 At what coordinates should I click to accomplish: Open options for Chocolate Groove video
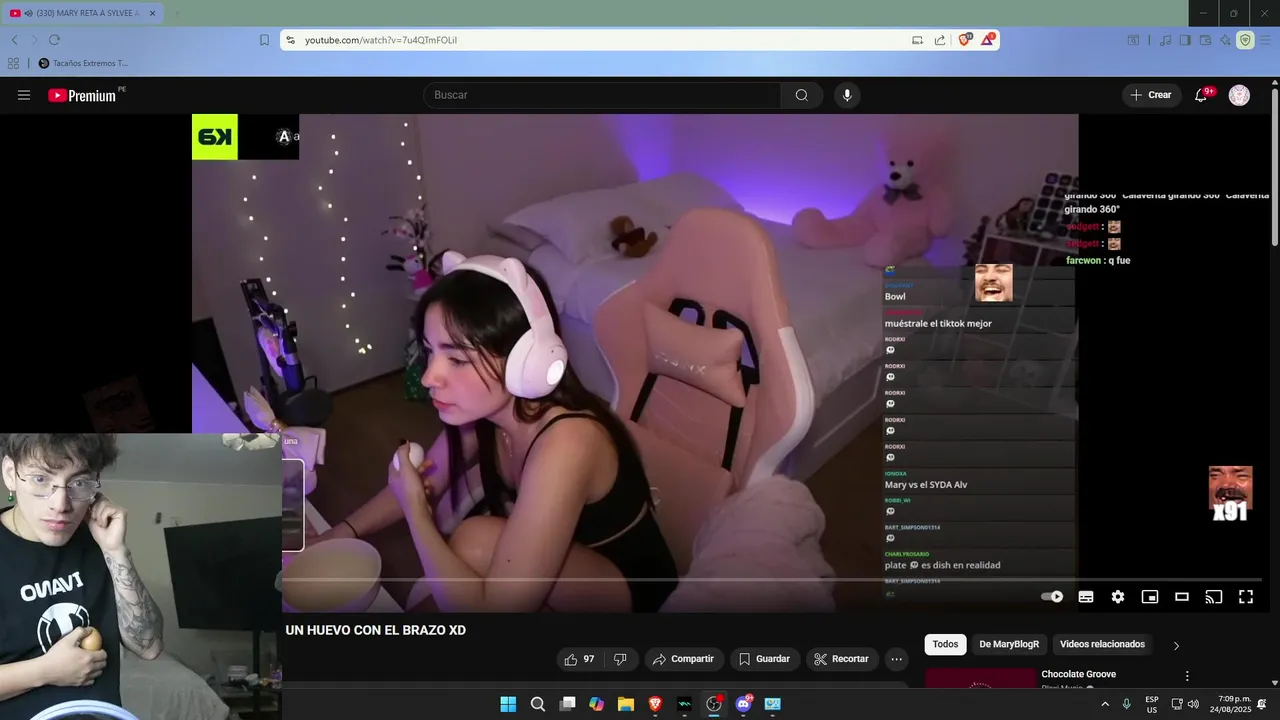(x=1187, y=676)
